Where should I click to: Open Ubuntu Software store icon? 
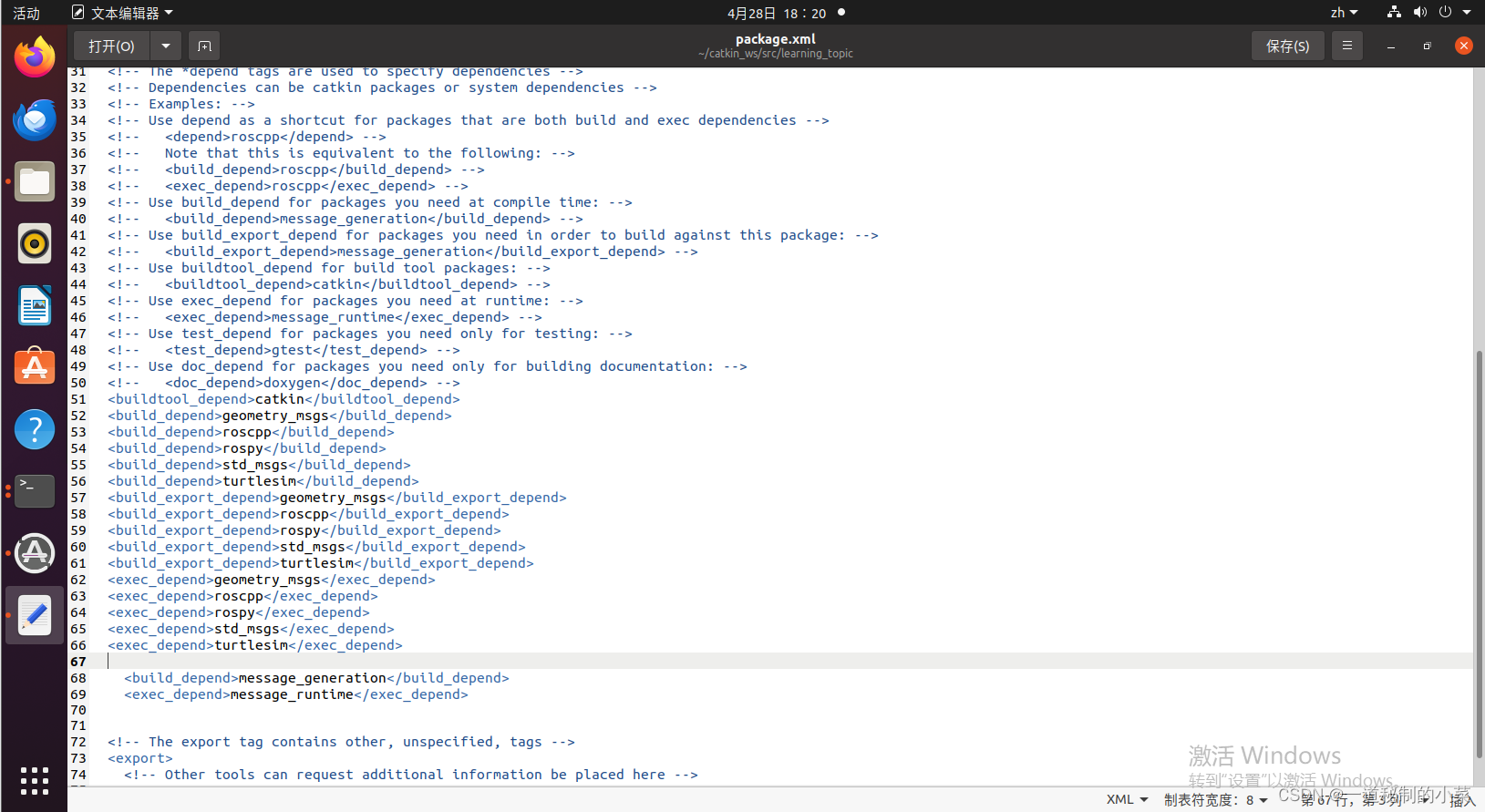pos(35,367)
